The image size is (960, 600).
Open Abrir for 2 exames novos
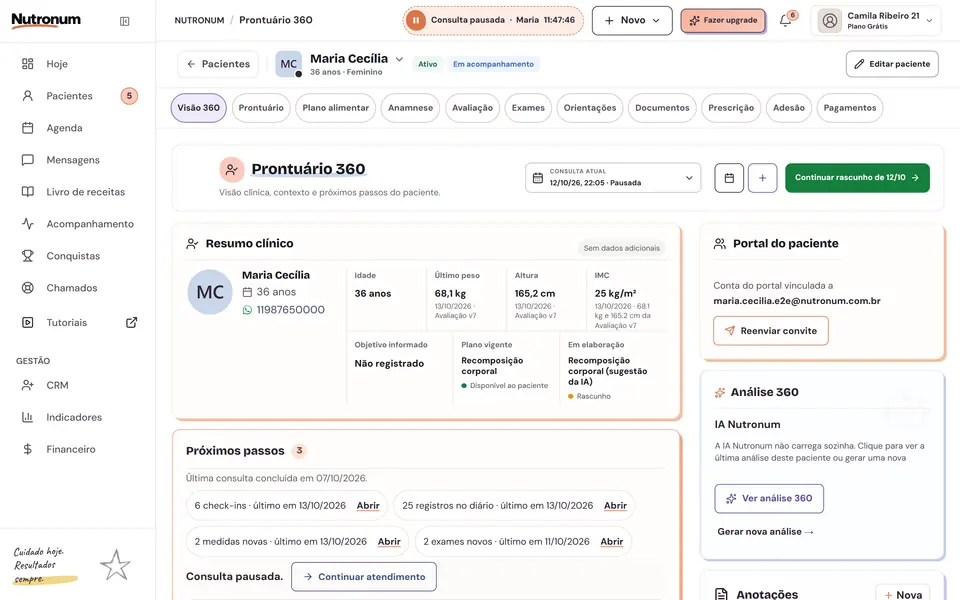click(x=612, y=541)
